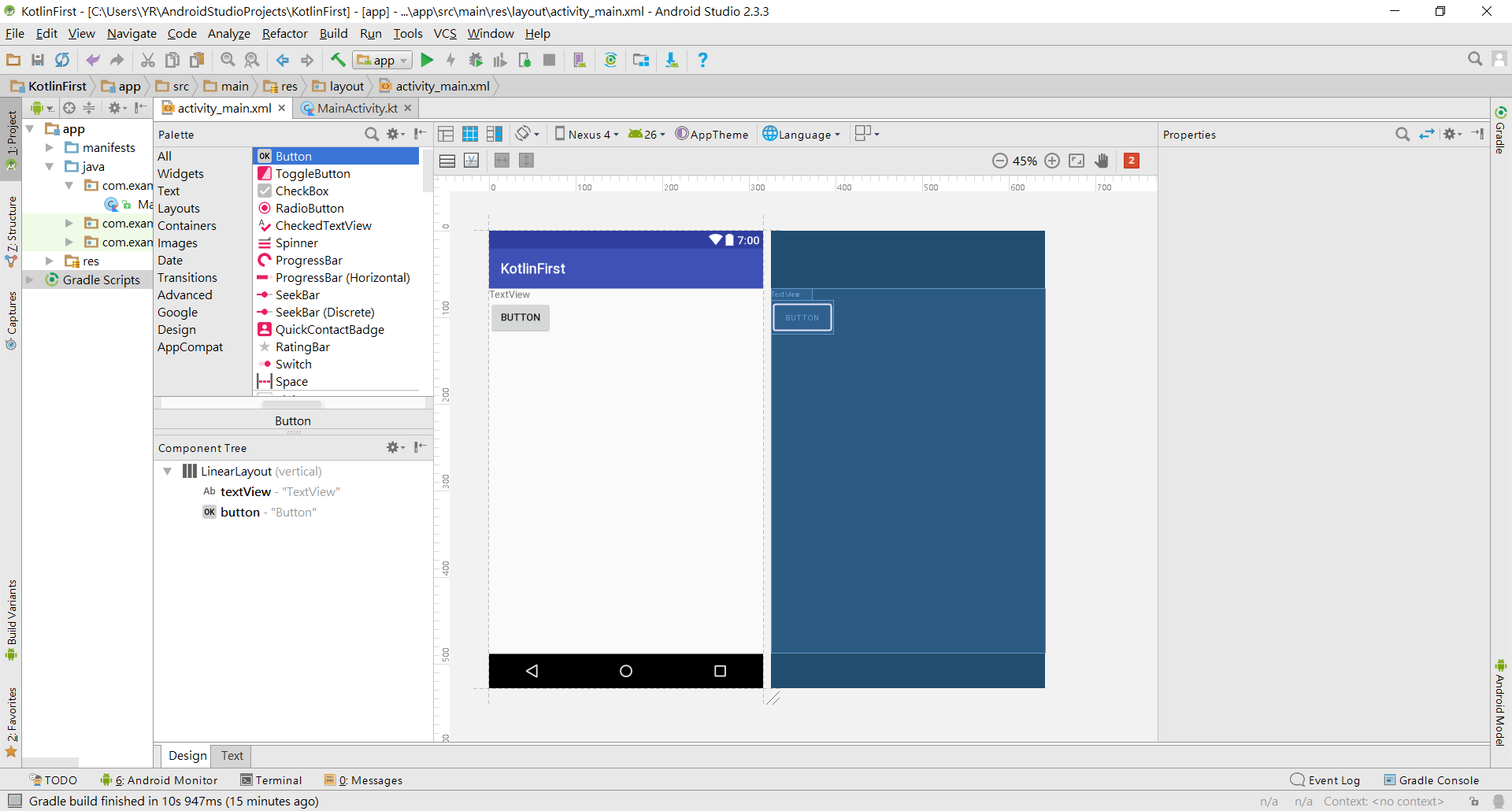Switch to MainActivity.kt tab
This screenshot has height=811, width=1512.
[x=357, y=108]
